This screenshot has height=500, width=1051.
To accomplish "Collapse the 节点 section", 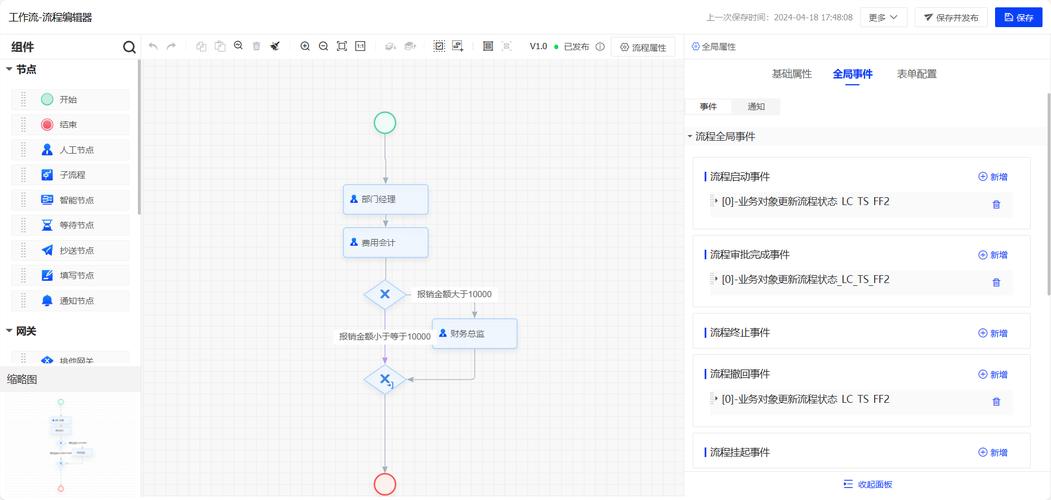I will pyautogui.click(x=9, y=68).
